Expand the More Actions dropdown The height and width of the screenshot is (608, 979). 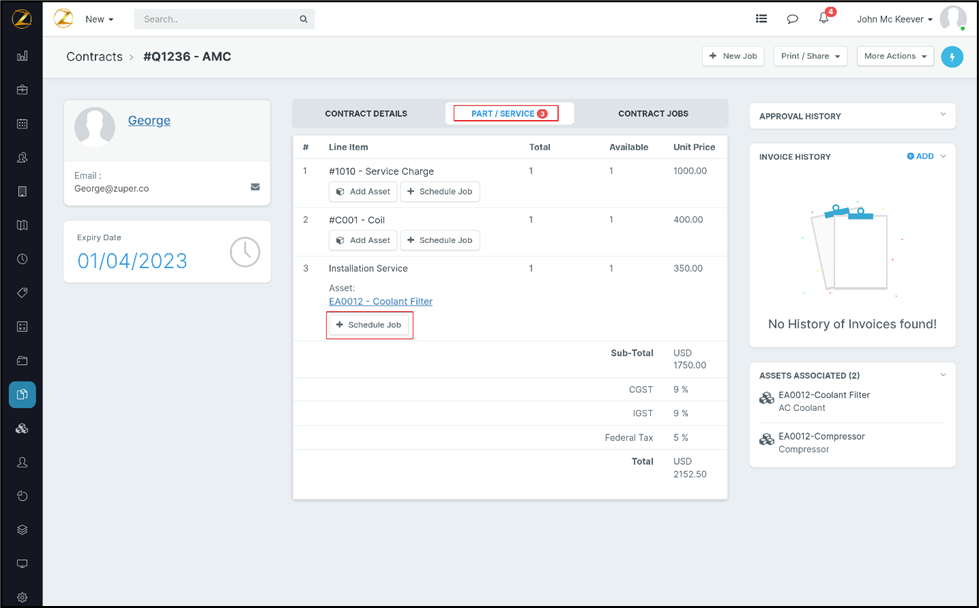(x=894, y=56)
